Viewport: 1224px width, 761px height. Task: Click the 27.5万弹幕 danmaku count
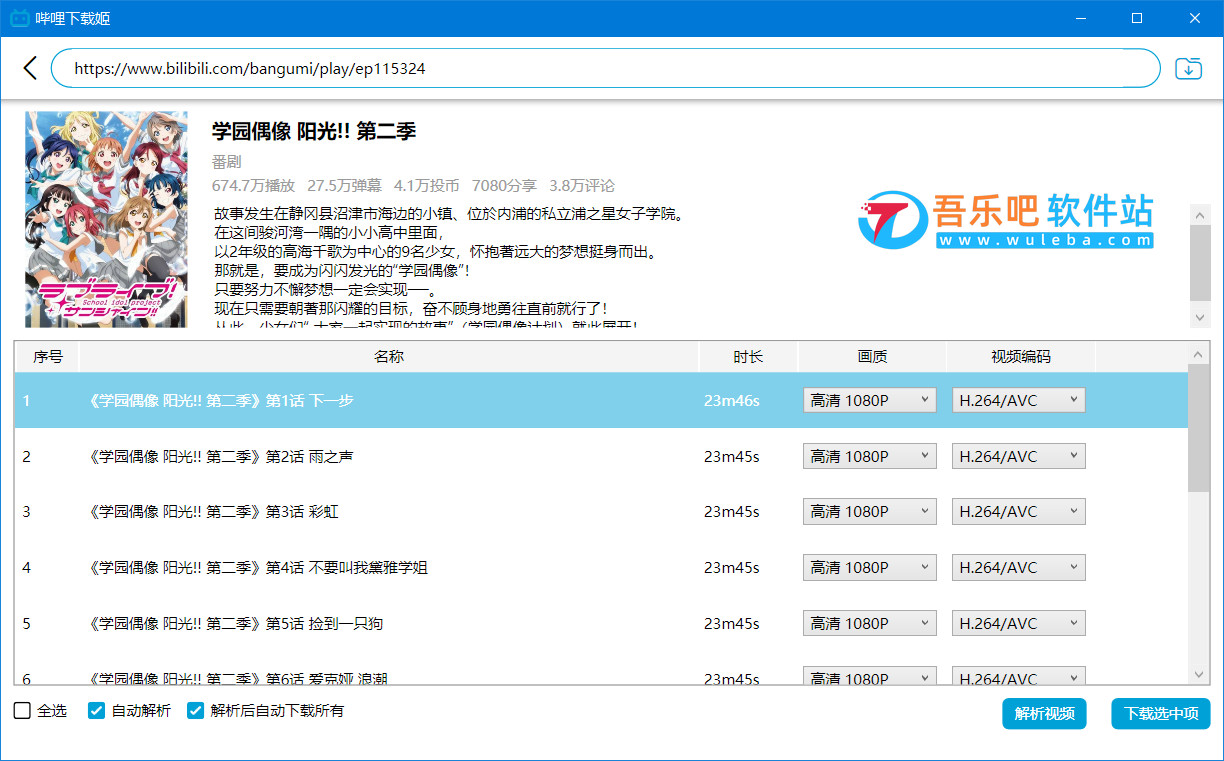(x=344, y=186)
